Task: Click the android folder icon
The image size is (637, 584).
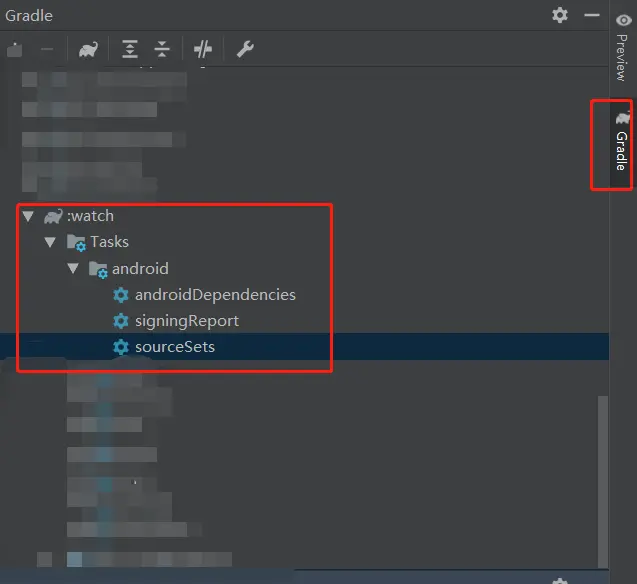Action: [x=98, y=269]
